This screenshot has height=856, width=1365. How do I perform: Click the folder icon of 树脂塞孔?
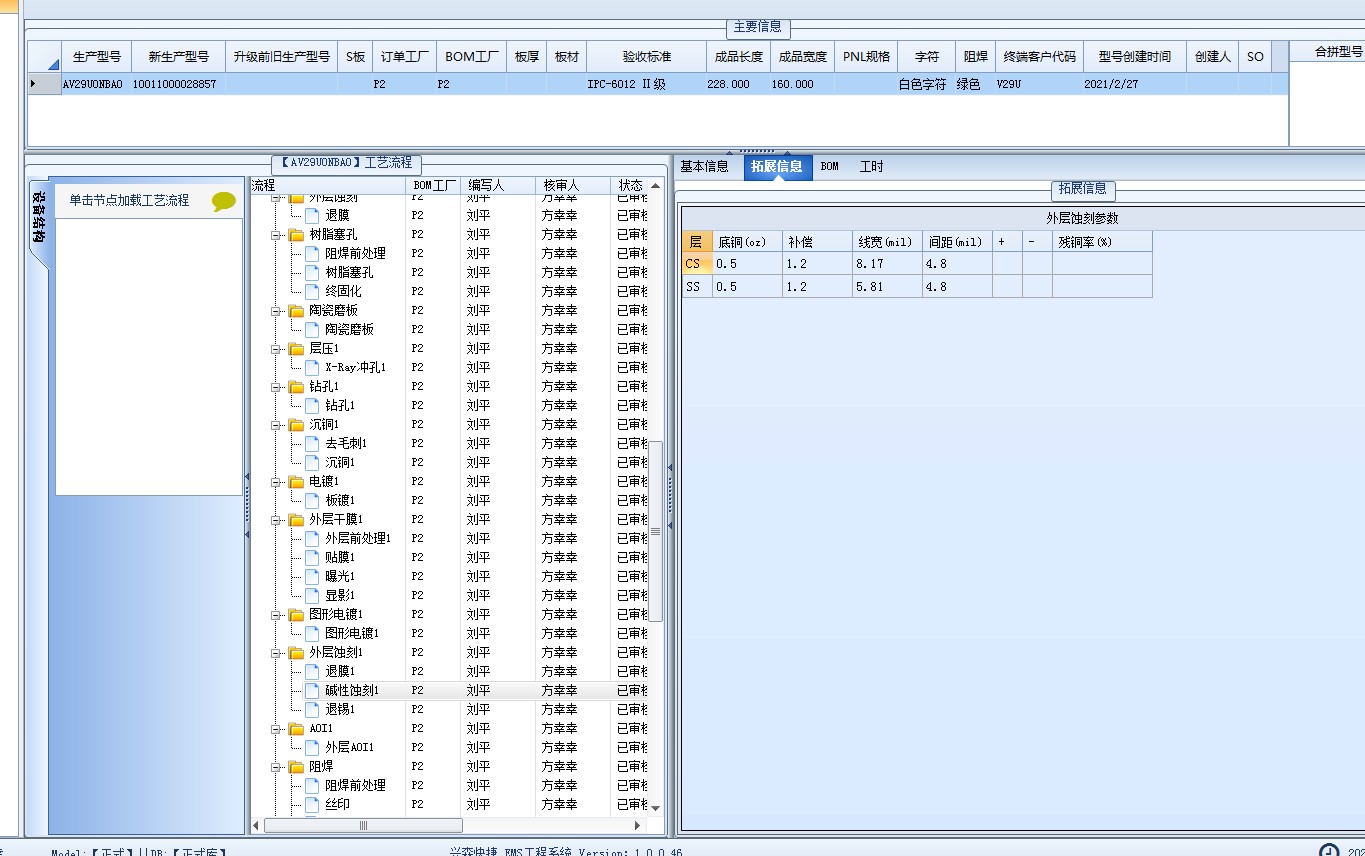point(296,234)
